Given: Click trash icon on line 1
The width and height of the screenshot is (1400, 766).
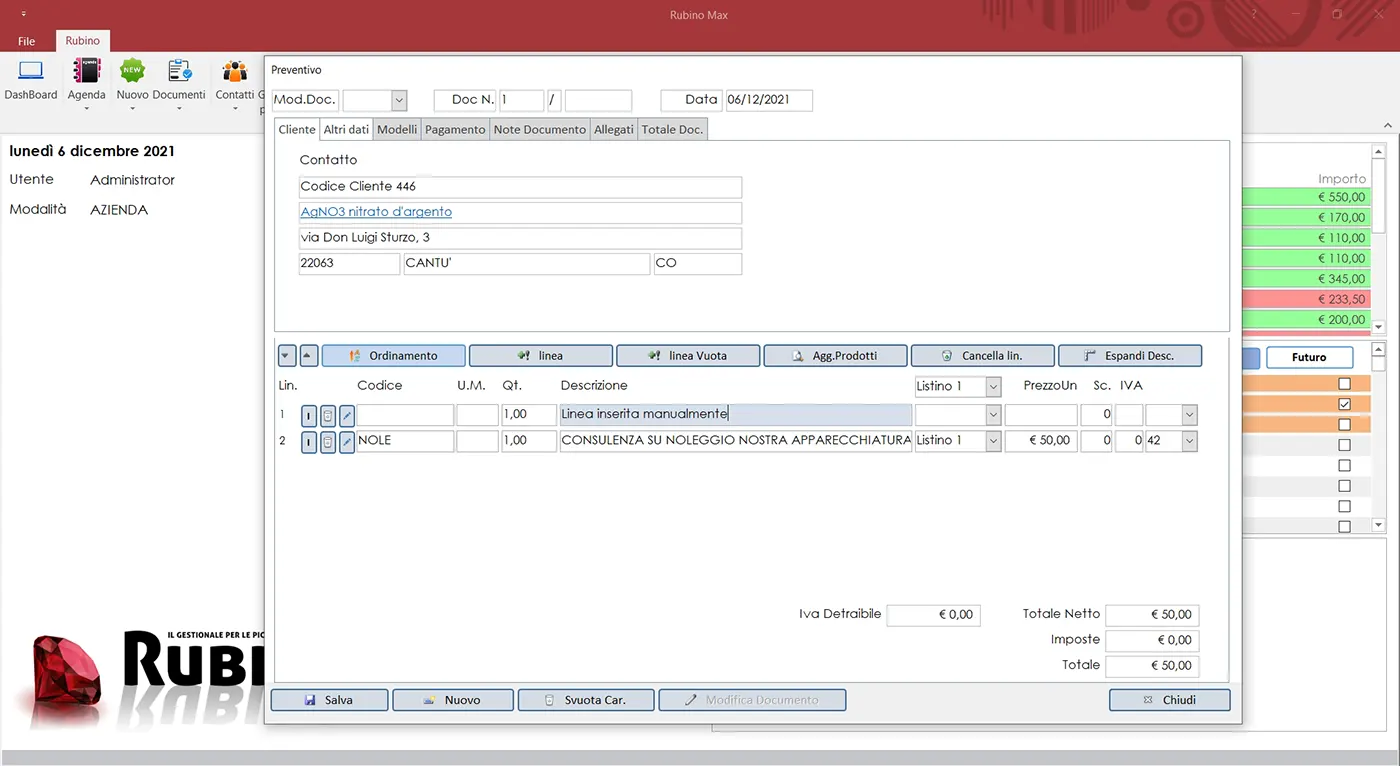Looking at the screenshot, I should click(x=328, y=415).
